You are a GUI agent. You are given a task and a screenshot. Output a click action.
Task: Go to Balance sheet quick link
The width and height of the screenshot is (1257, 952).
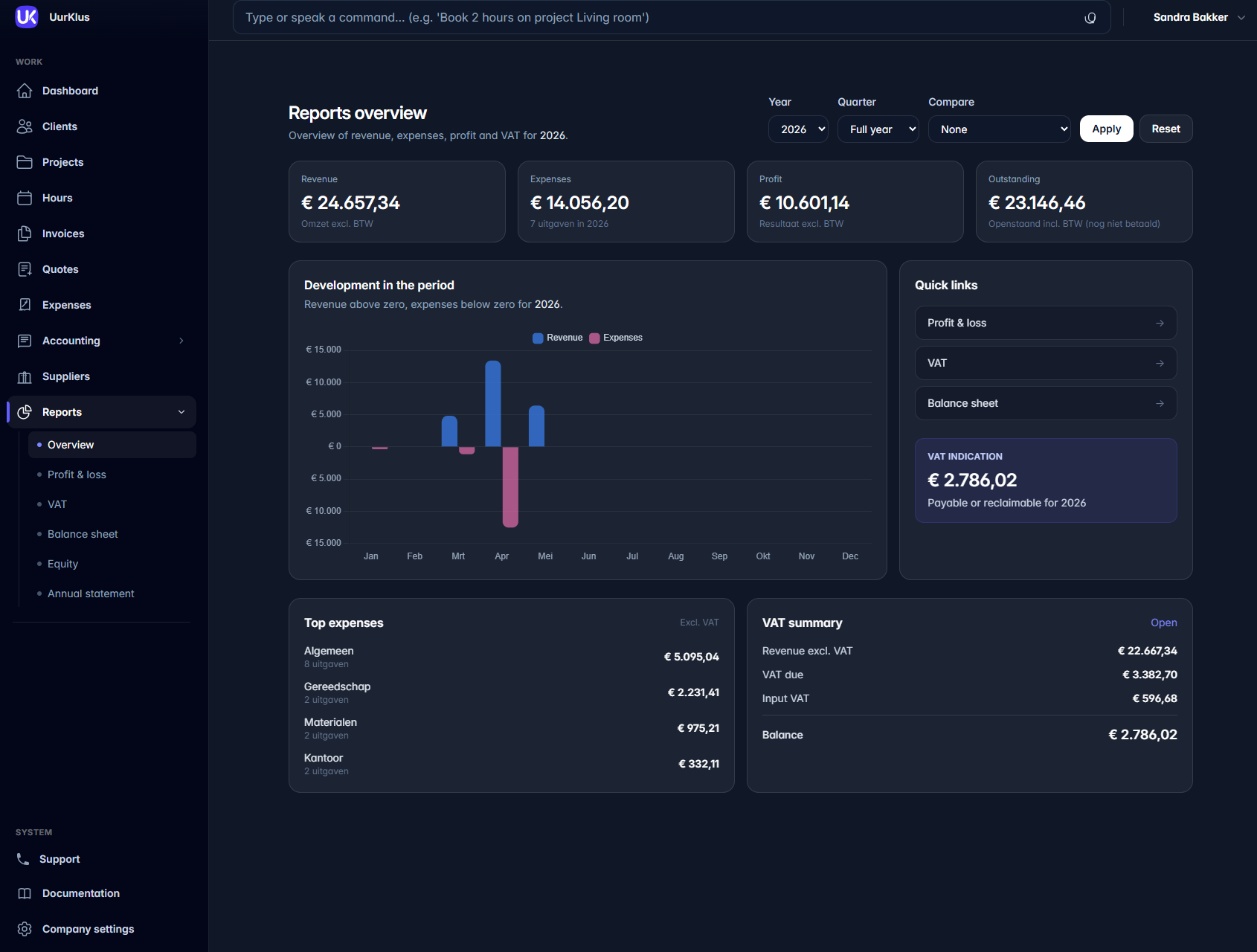[x=1046, y=403]
